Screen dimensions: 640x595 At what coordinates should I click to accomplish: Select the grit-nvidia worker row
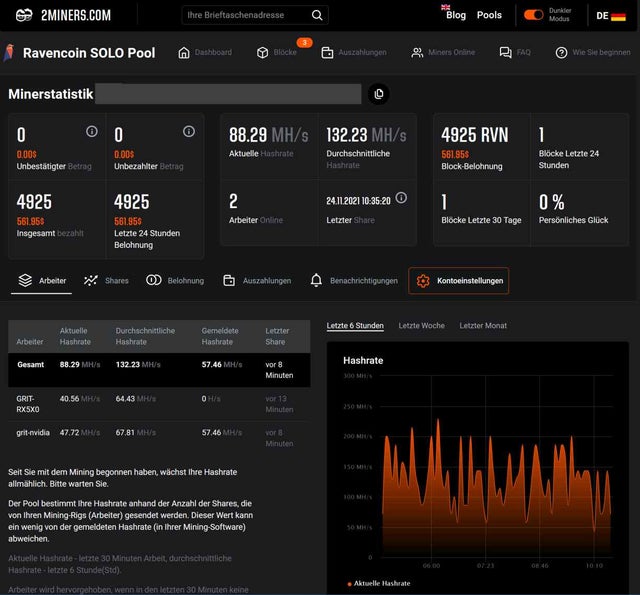(159, 438)
